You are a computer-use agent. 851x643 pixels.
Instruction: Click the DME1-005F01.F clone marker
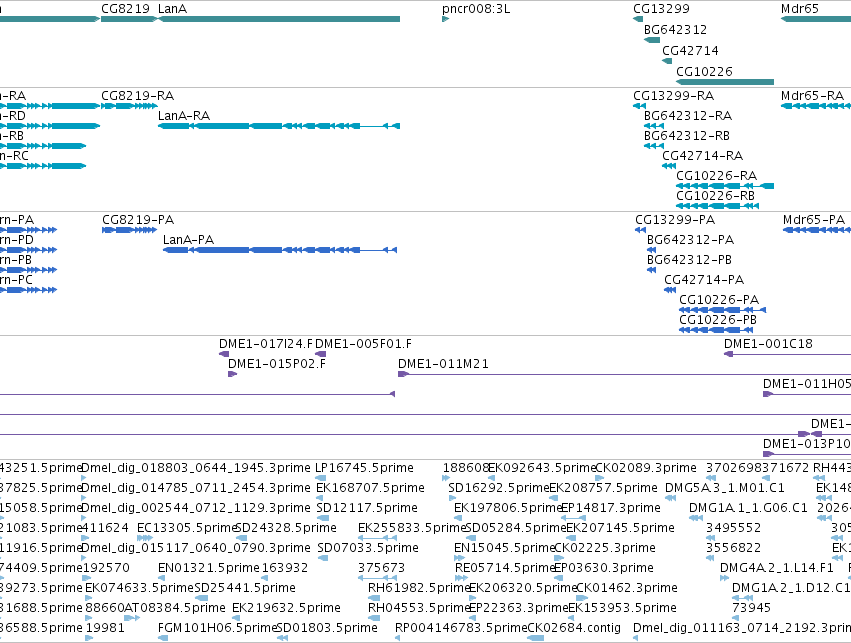[320, 354]
